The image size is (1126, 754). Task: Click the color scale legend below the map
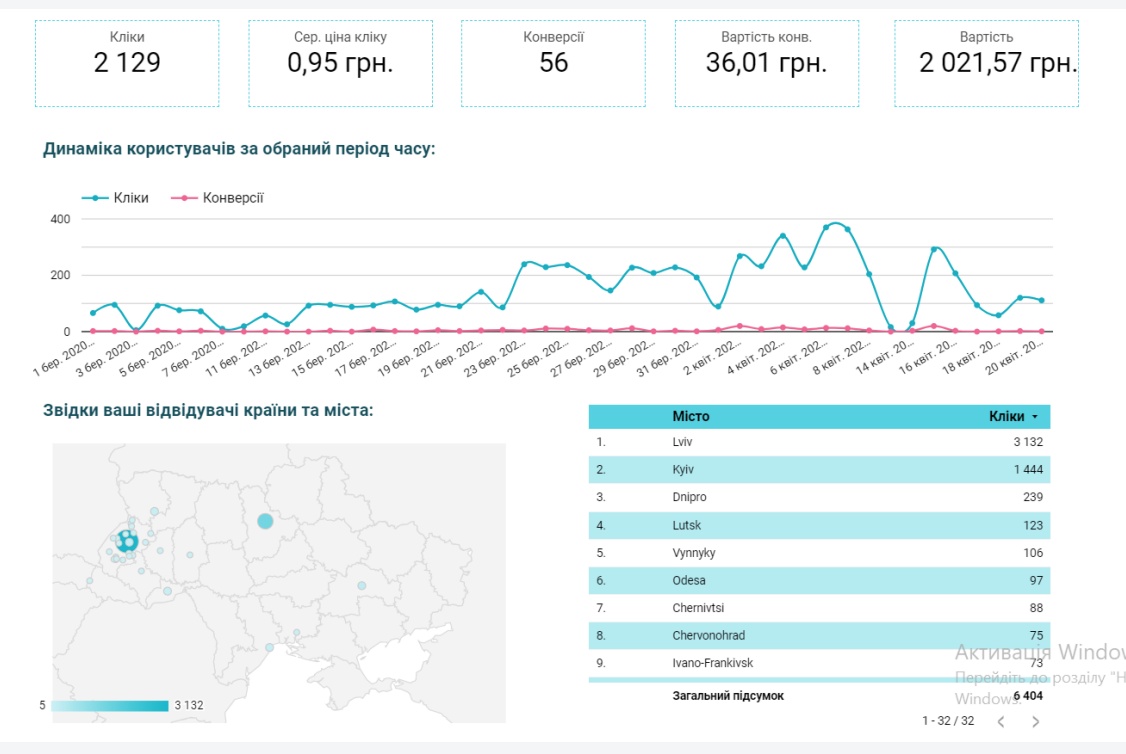(x=110, y=704)
